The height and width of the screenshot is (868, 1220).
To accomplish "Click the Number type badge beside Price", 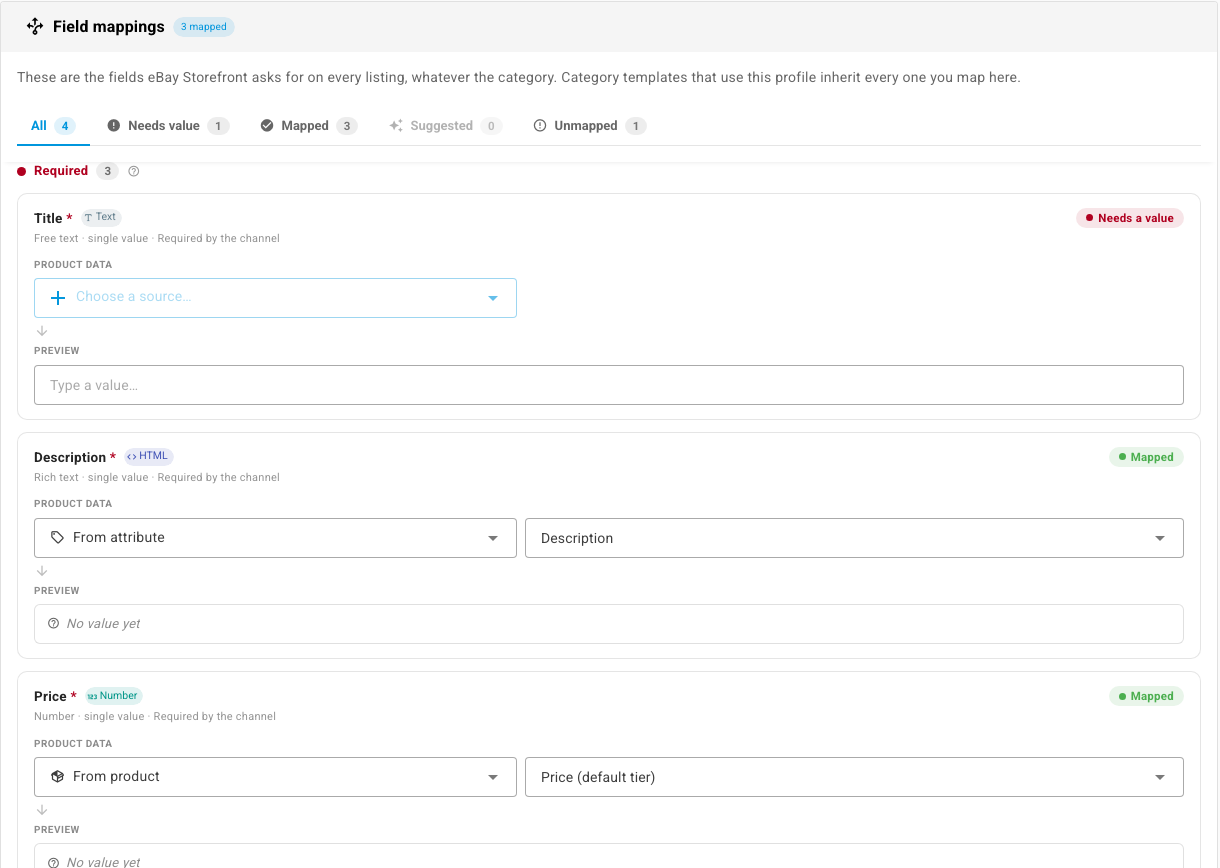I will click(114, 696).
